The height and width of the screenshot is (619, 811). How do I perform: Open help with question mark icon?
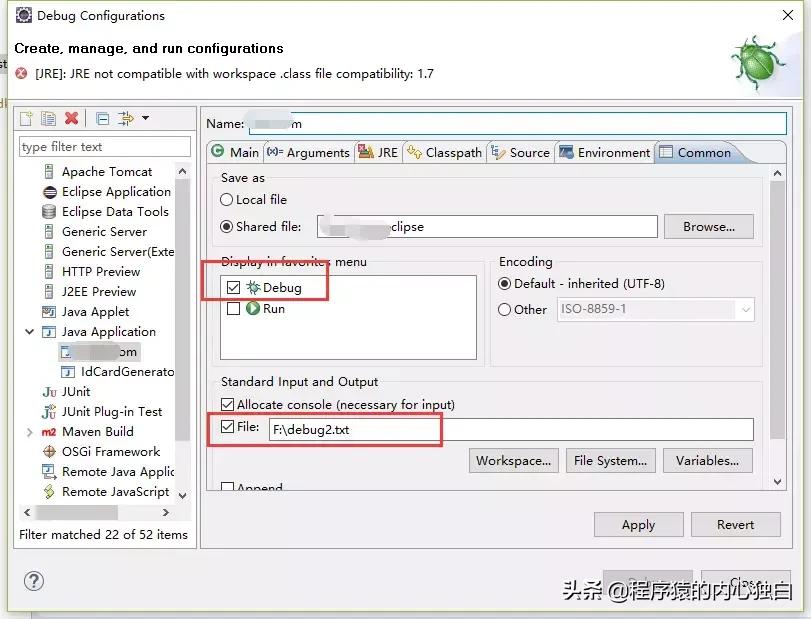(34, 581)
